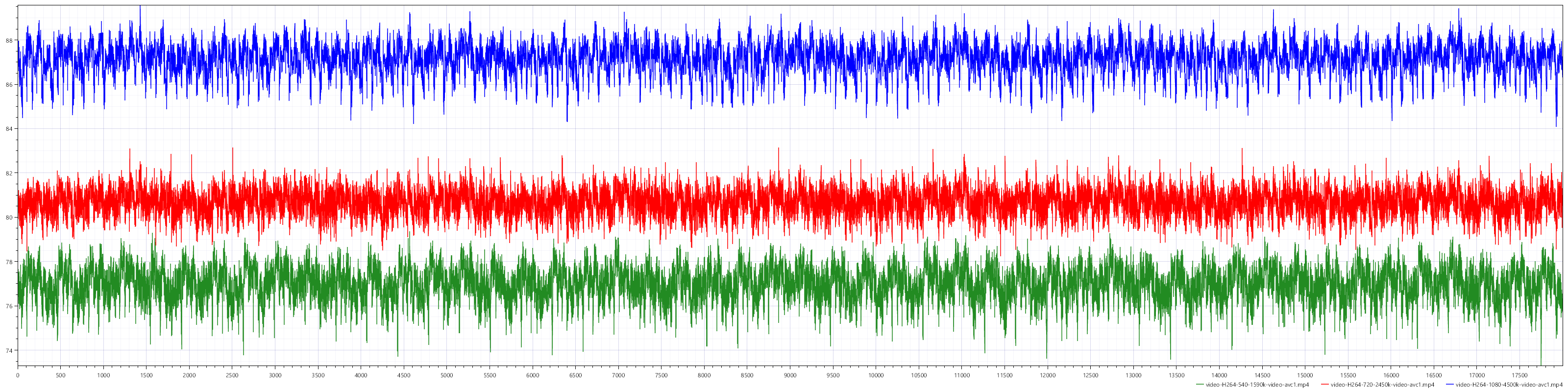Click the red legend line swatch
This screenshot has height=392, width=1568.
click(1325, 385)
